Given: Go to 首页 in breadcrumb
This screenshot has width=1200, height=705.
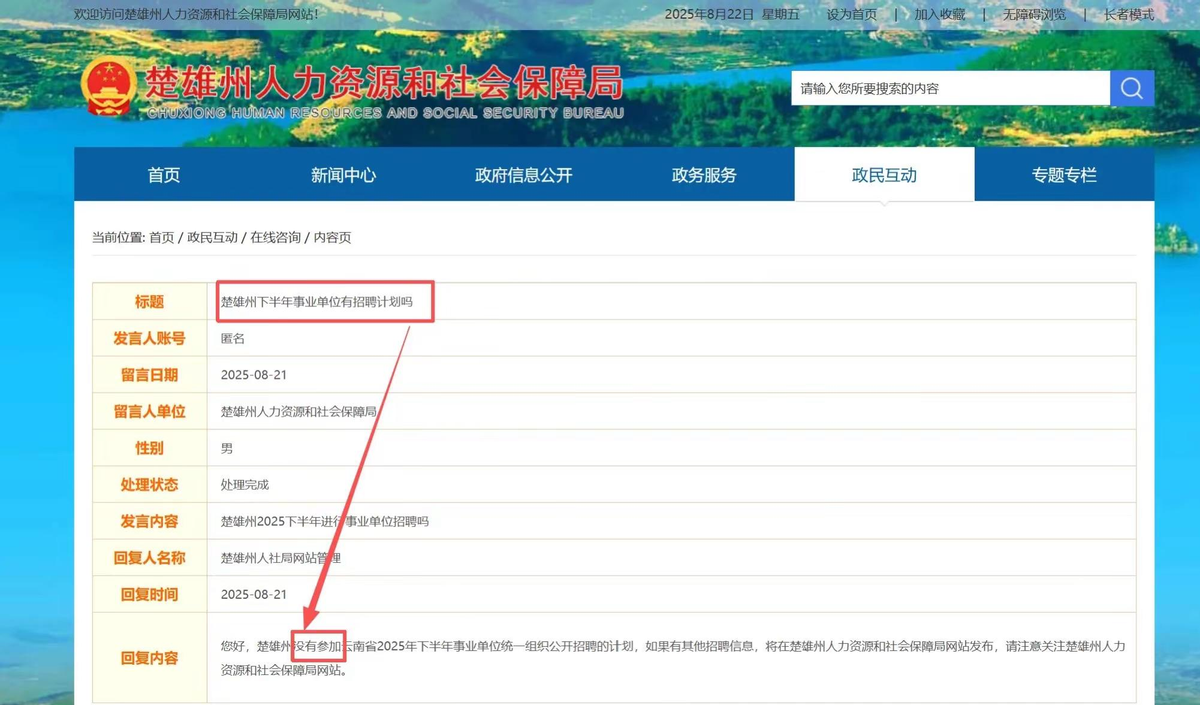Looking at the screenshot, I should click(x=161, y=237).
